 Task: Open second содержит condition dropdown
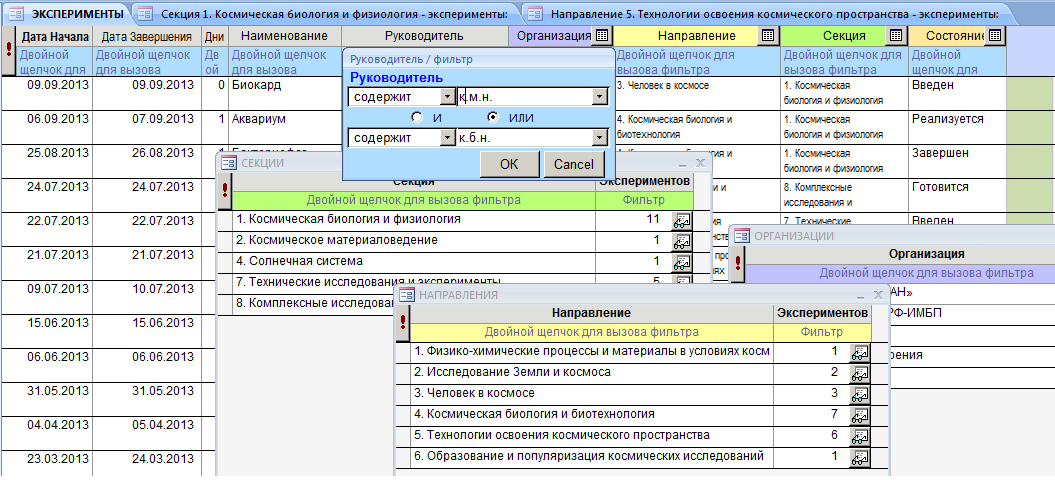[447, 138]
